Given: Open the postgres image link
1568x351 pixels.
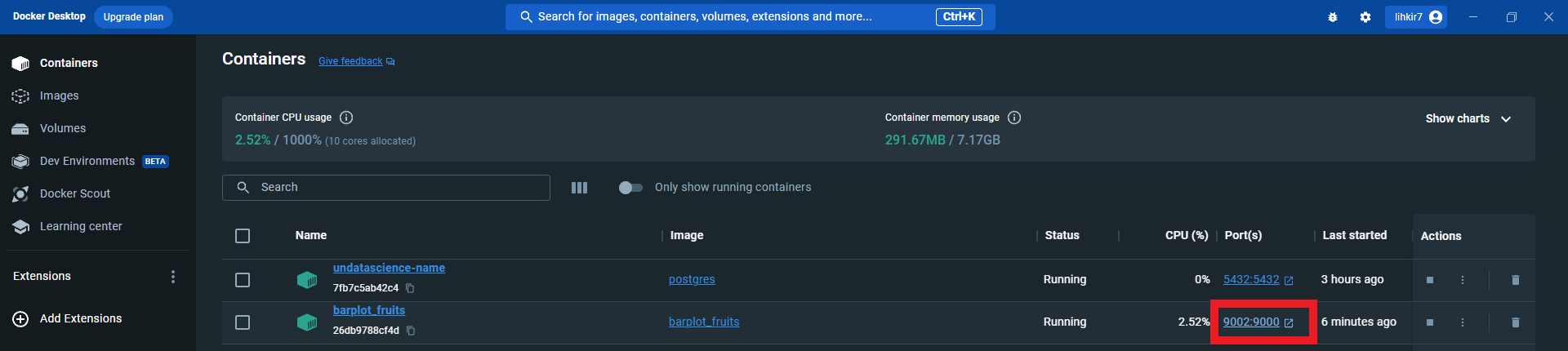Looking at the screenshot, I should click(x=692, y=279).
